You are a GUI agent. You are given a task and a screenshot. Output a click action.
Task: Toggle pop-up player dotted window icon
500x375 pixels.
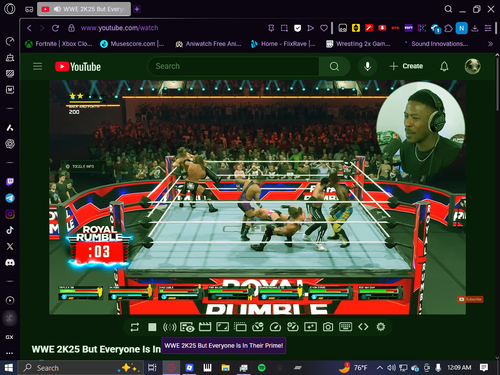240,327
